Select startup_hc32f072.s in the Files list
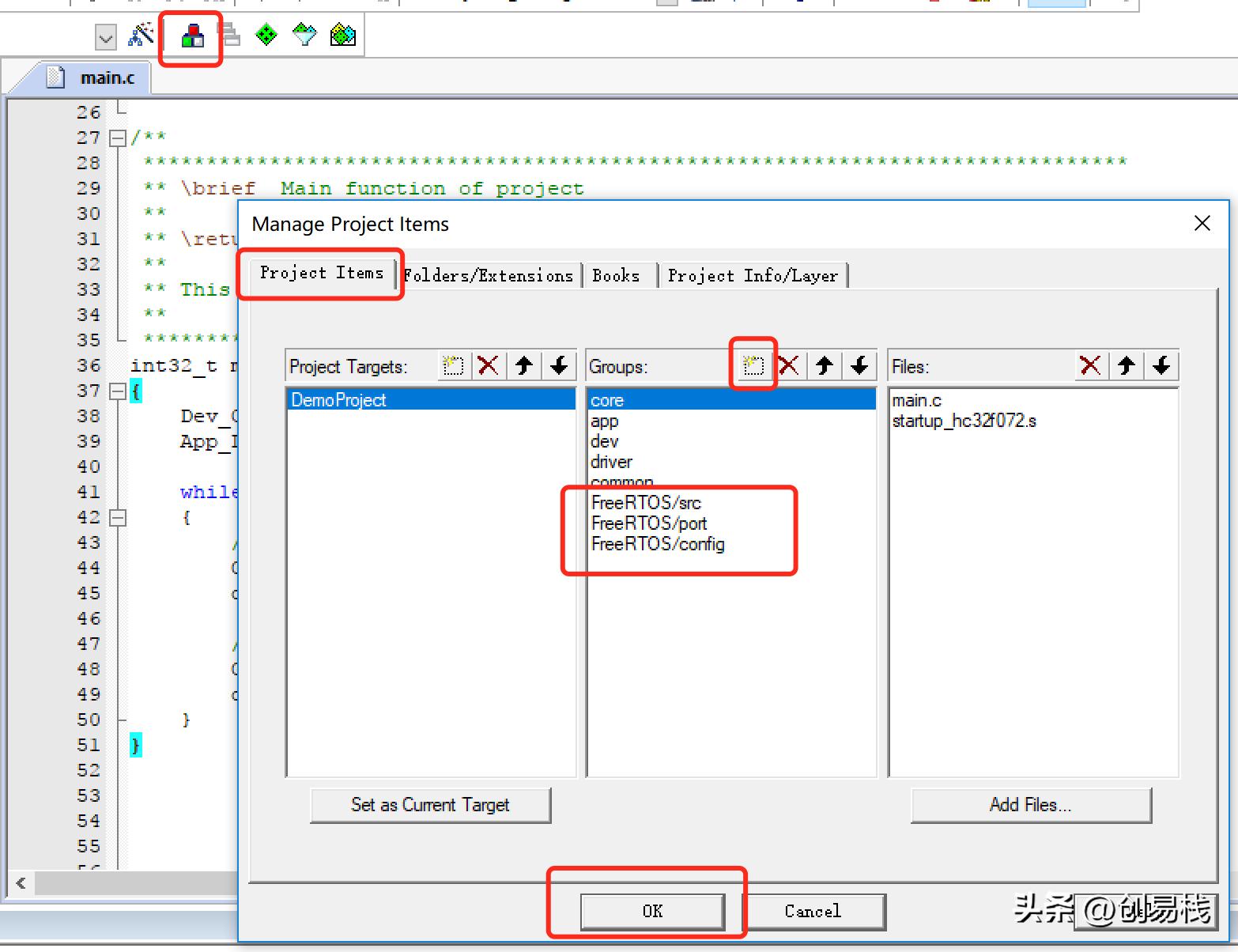The height and width of the screenshot is (952, 1238). (965, 421)
